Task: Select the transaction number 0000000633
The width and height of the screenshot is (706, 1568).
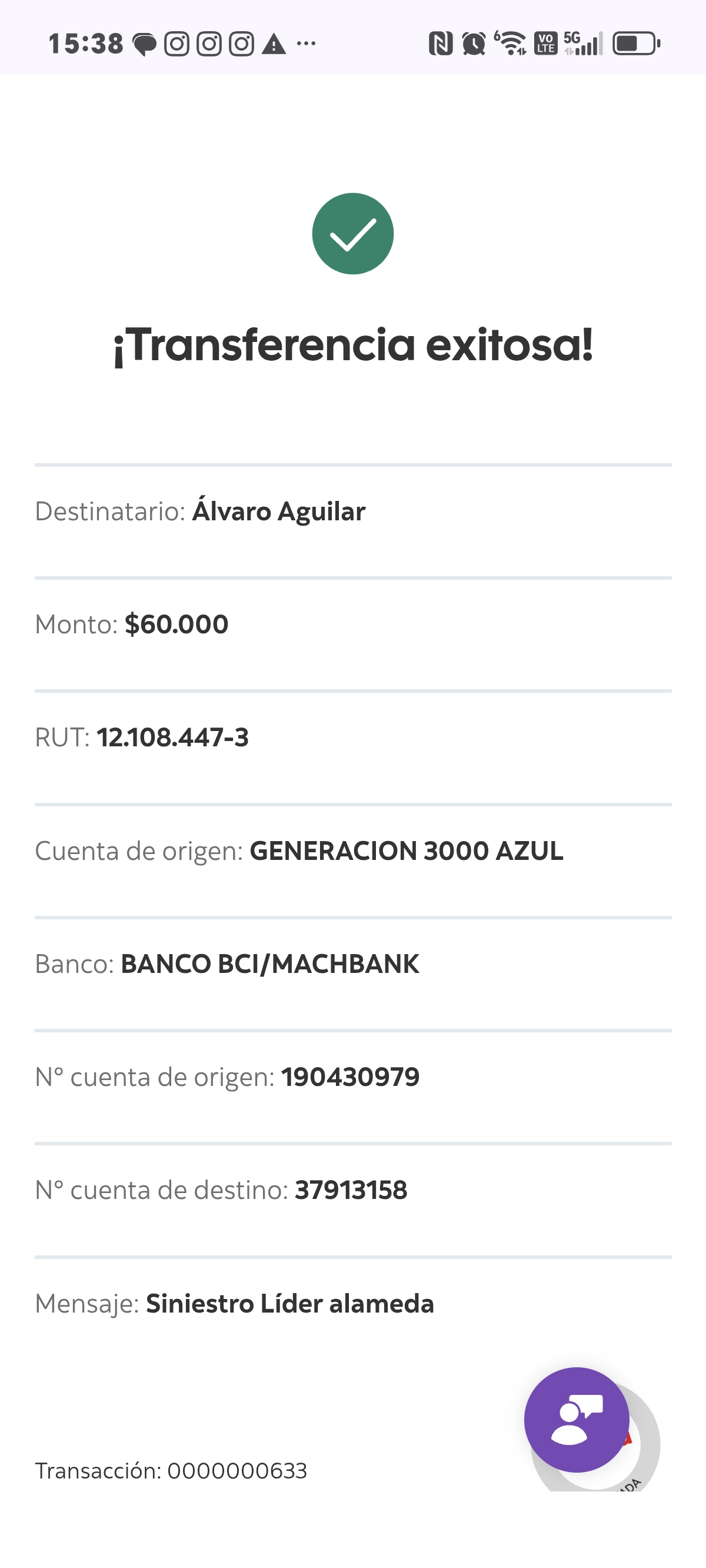Action: click(237, 1471)
